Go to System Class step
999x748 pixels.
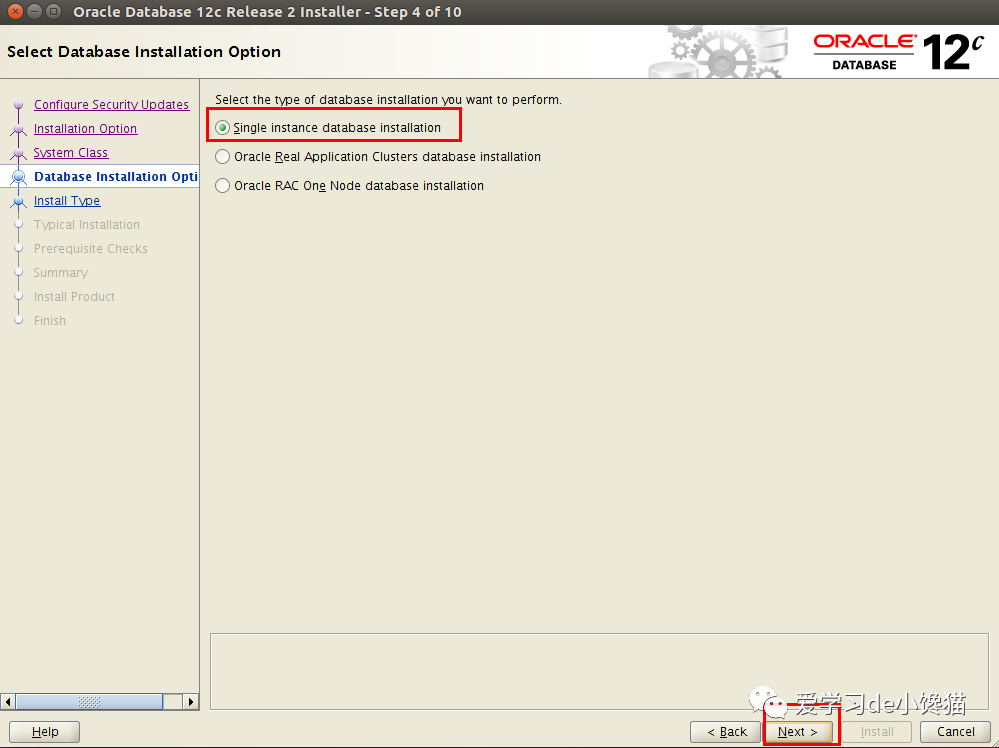(x=71, y=153)
